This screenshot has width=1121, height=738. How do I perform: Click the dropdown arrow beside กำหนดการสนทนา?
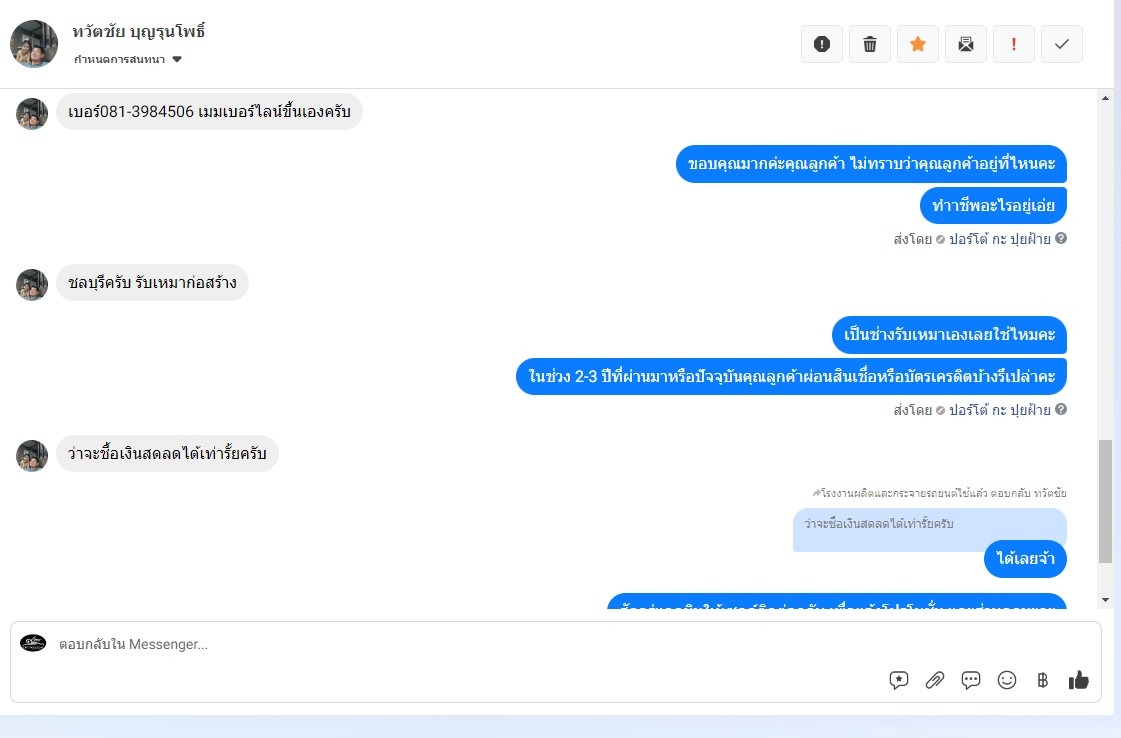pyautogui.click(x=177, y=59)
